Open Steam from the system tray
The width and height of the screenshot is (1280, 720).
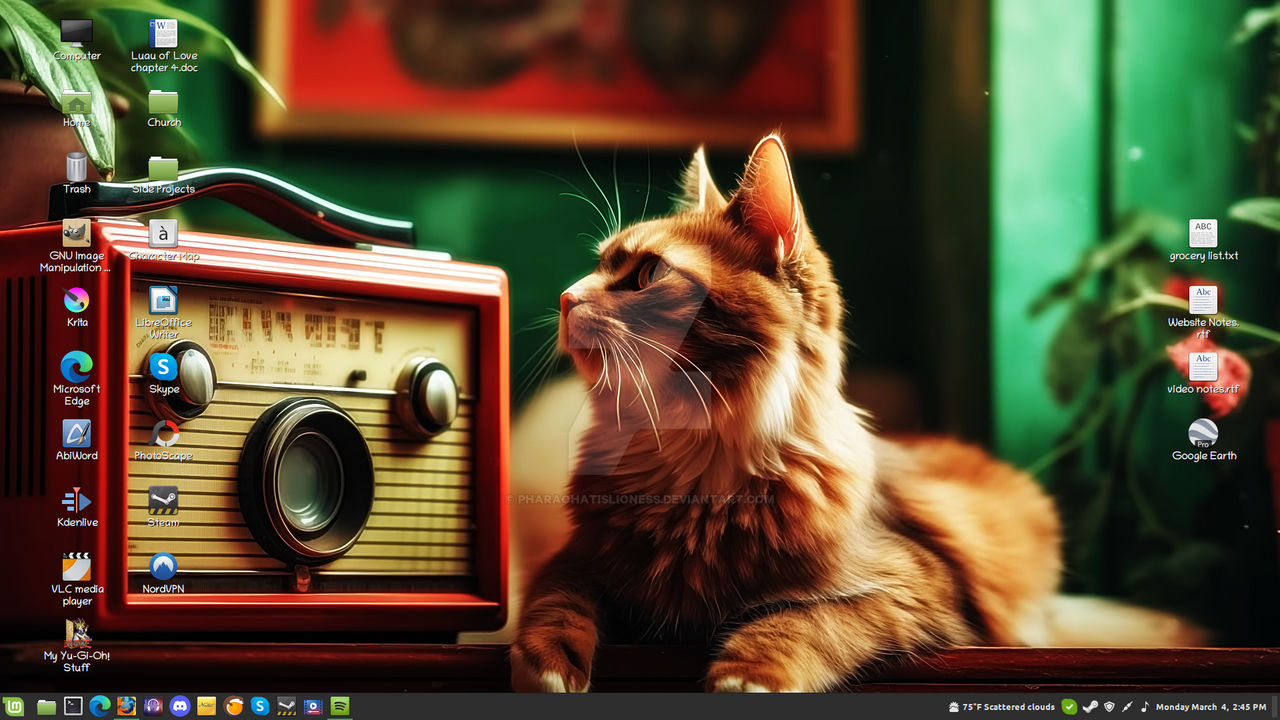click(x=1089, y=707)
